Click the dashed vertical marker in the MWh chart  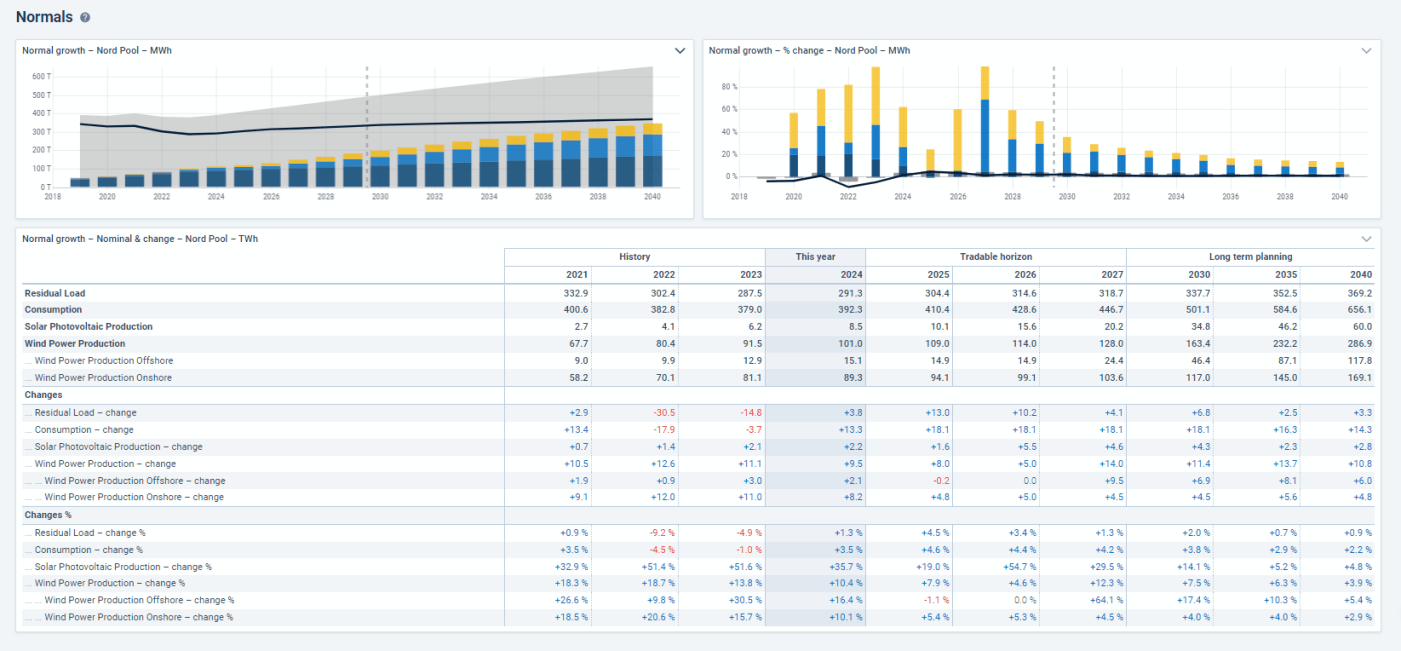coord(367,127)
